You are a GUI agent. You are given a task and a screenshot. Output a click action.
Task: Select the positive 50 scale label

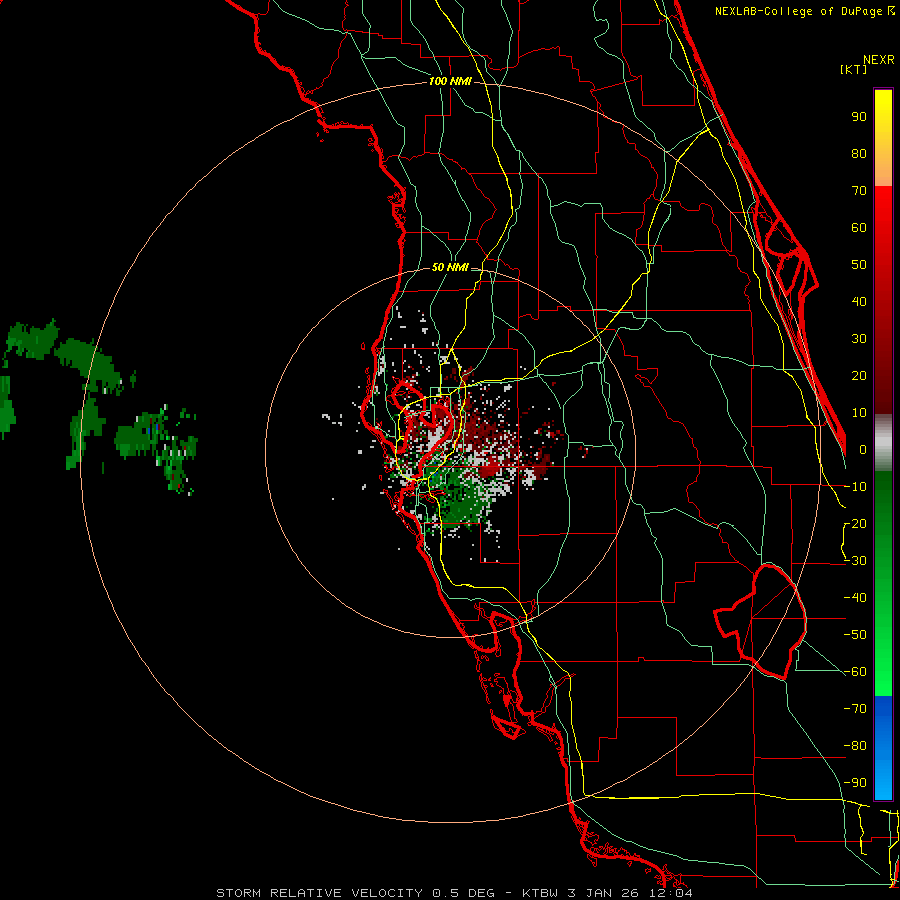point(859,265)
